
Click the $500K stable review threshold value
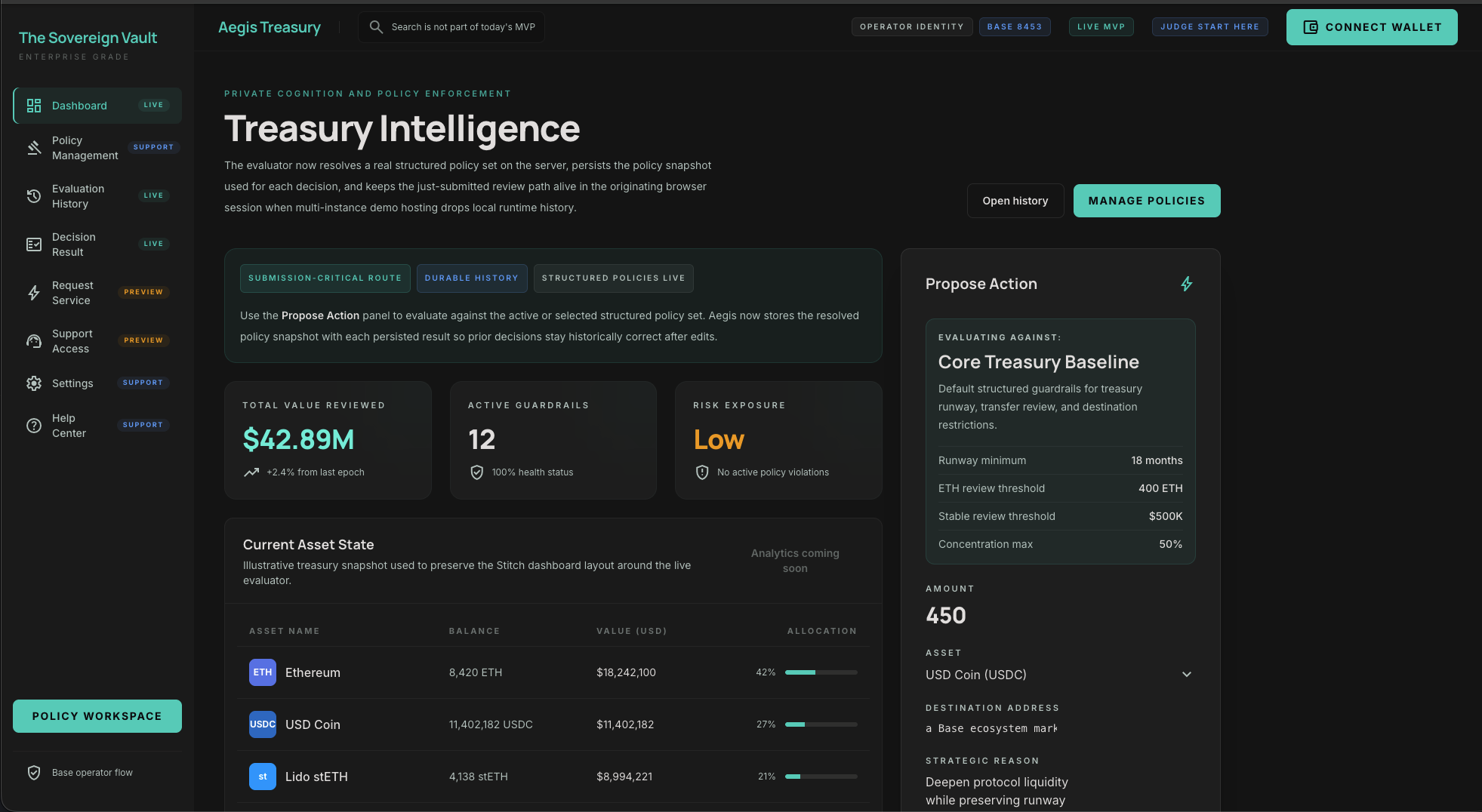tap(1166, 516)
